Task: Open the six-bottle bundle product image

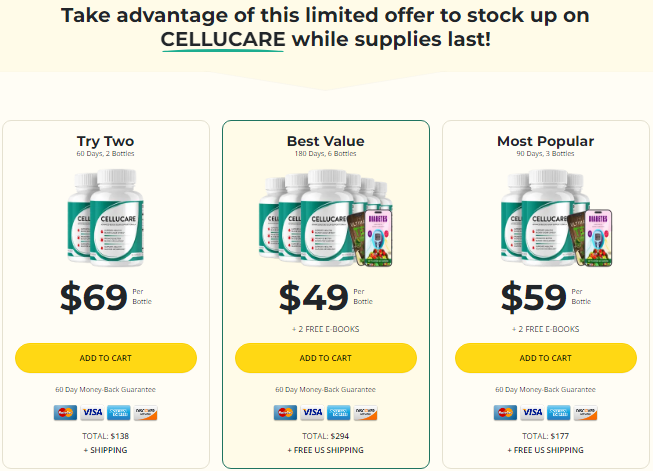Action: (326, 218)
